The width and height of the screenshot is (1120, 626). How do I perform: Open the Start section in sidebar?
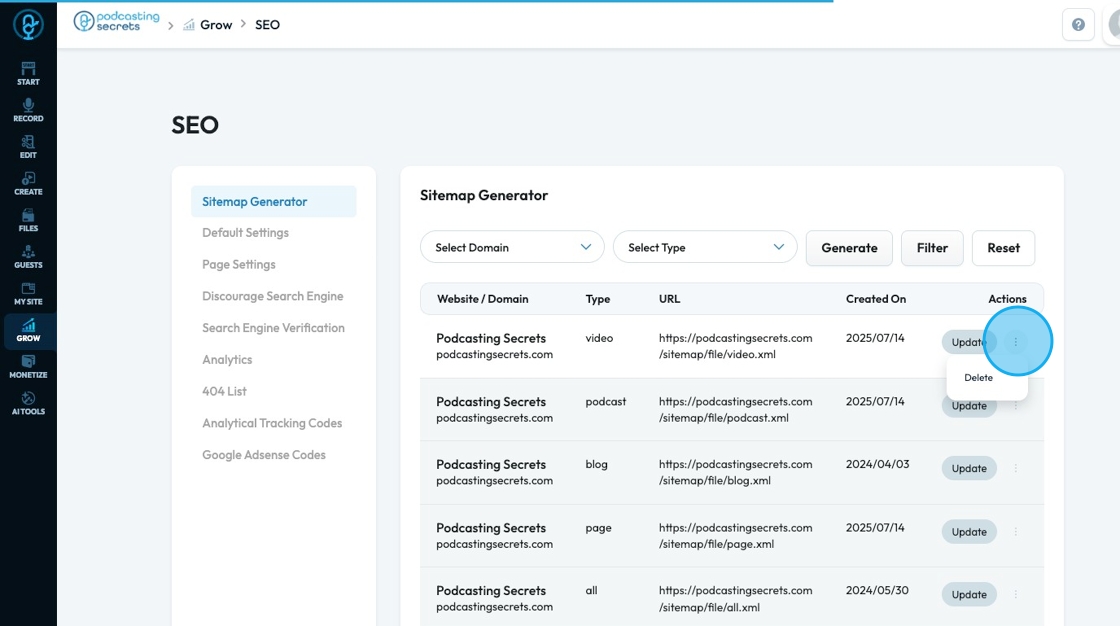[28, 73]
